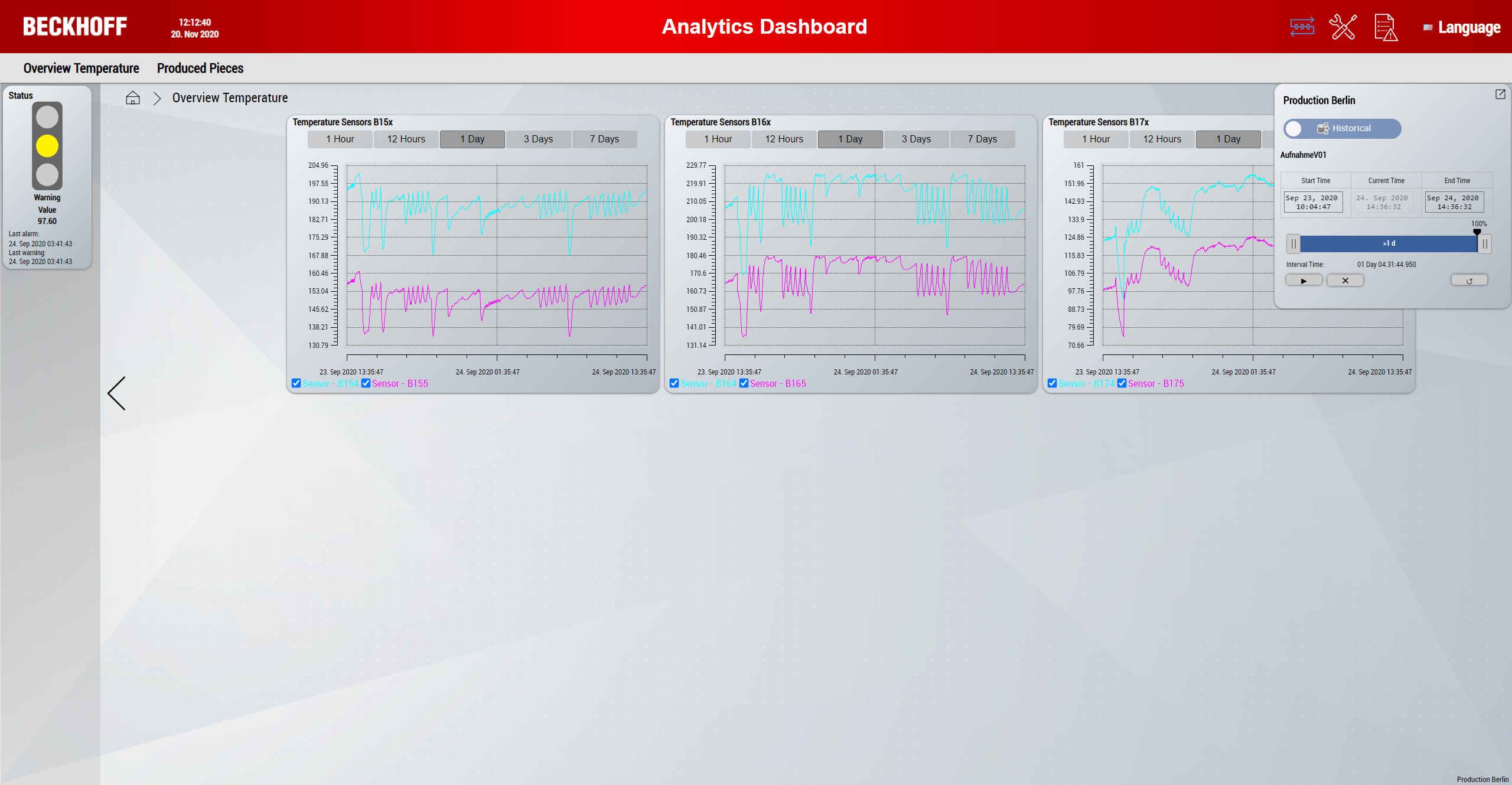Select 3 Days range for B15x sensors
The height and width of the screenshot is (785, 1512).
coord(539,139)
